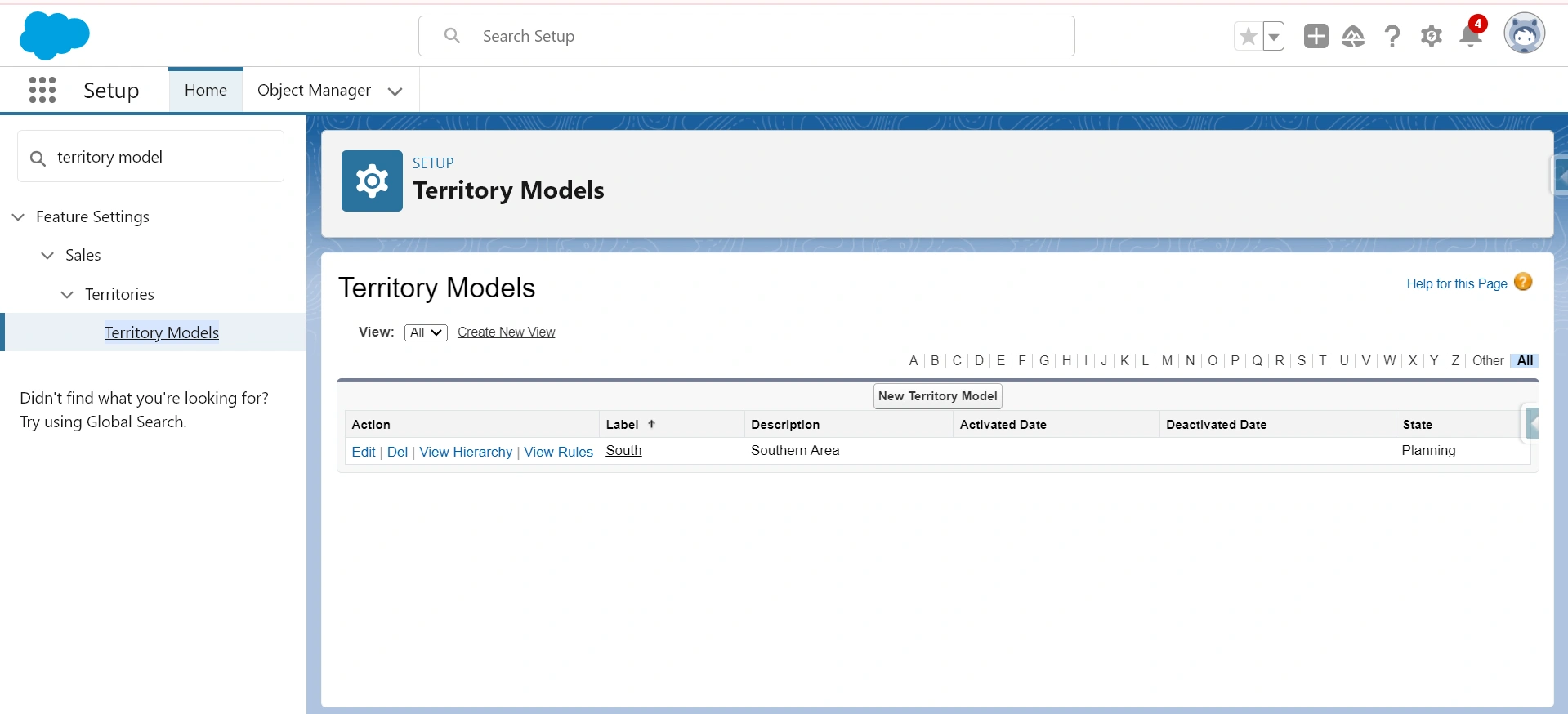The image size is (1568, 714).
Task: Click the Deactivated Date column header
Action: pos(1216,424)
